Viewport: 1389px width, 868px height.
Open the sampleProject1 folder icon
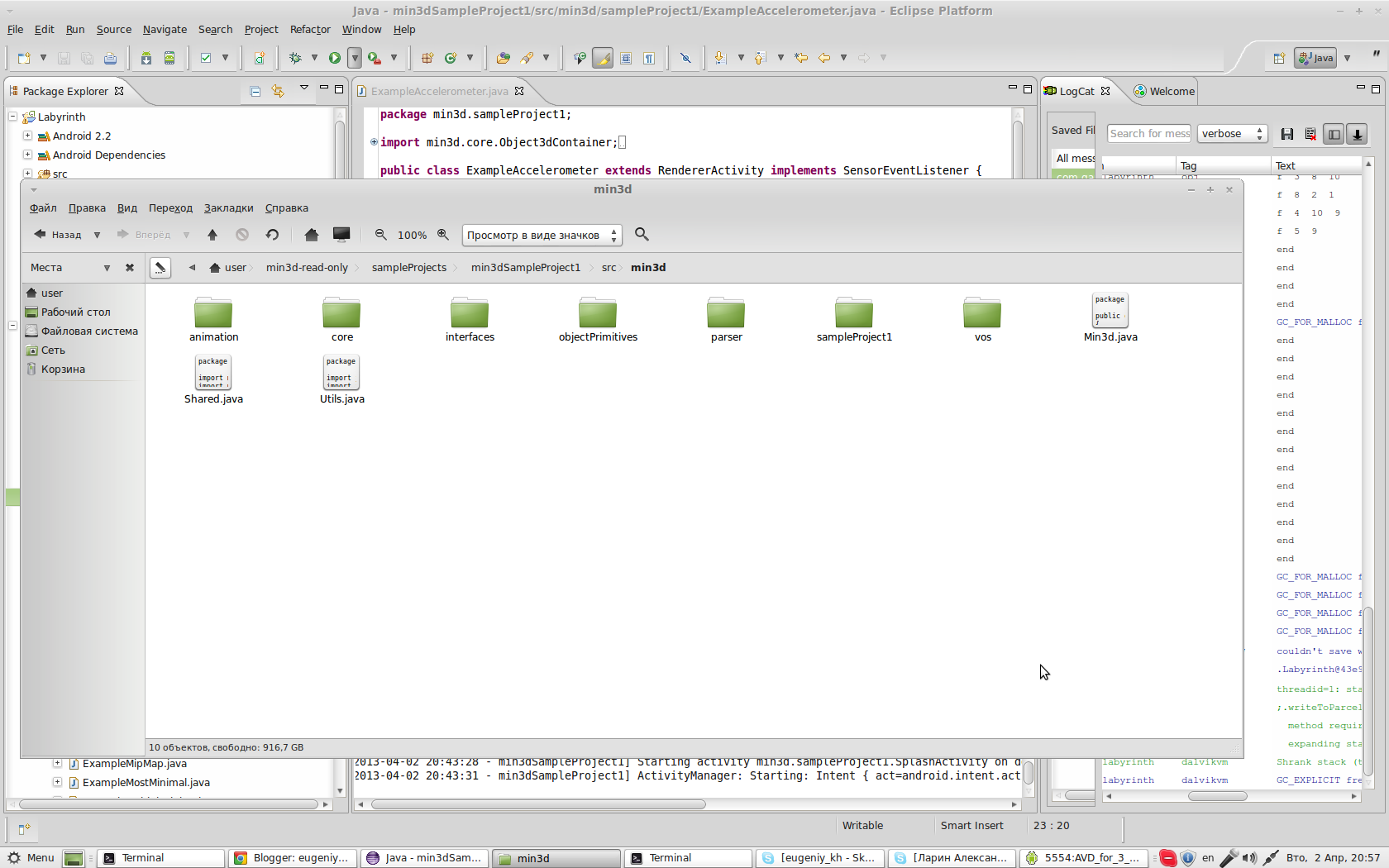[854, 313]
